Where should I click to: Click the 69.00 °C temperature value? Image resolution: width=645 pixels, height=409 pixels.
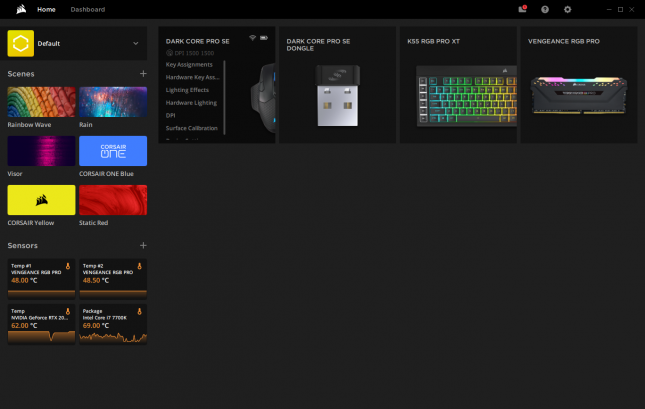click(96, 325)
